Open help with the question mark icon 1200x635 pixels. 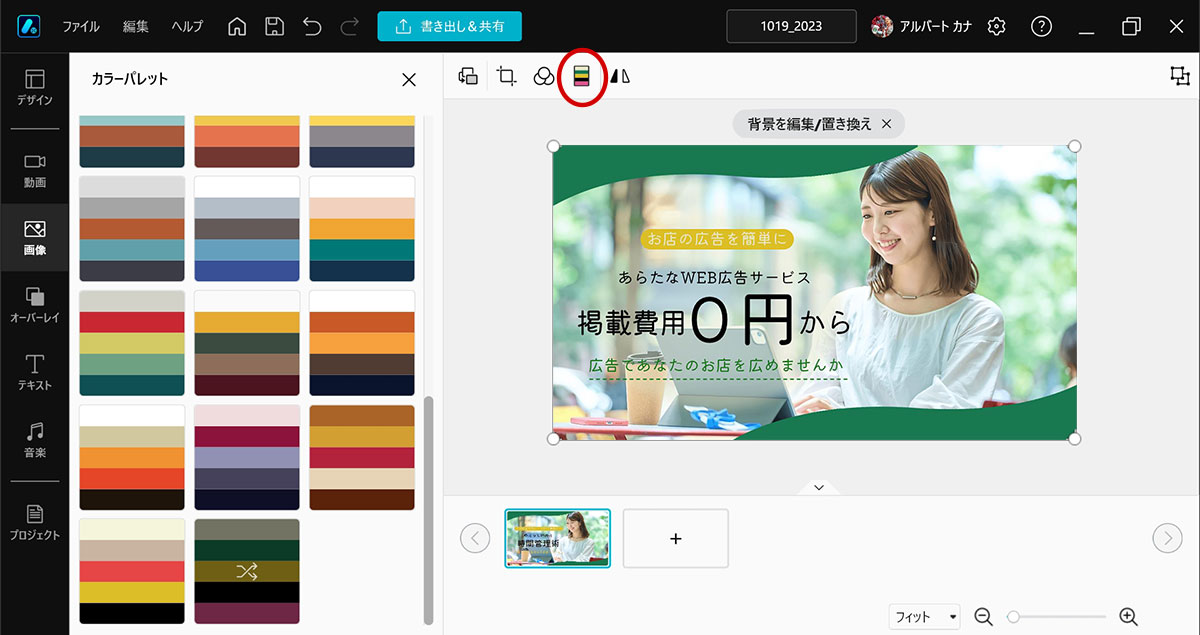point(1041,26)
